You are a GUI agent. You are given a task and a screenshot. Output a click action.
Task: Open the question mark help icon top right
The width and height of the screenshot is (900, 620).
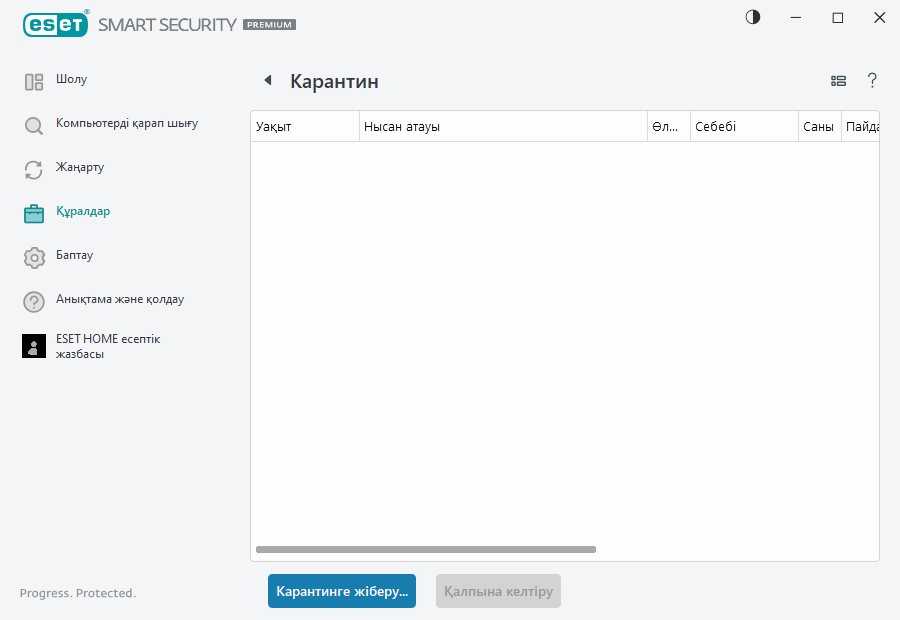pyautogui.click(x=872, y=81)
